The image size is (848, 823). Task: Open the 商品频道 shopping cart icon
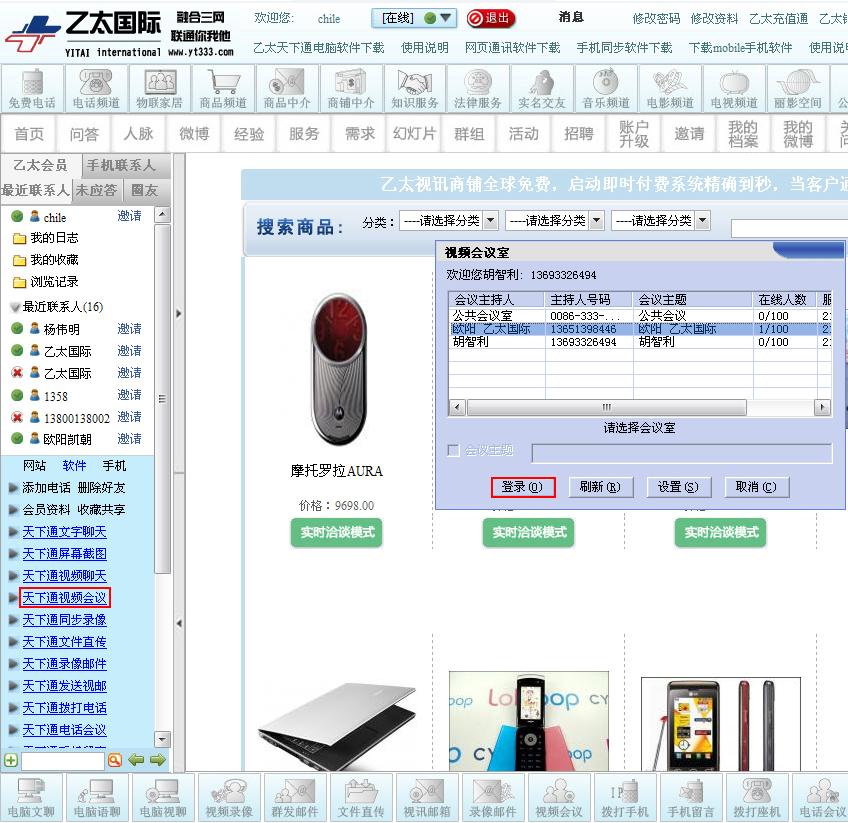pos(223,88)
